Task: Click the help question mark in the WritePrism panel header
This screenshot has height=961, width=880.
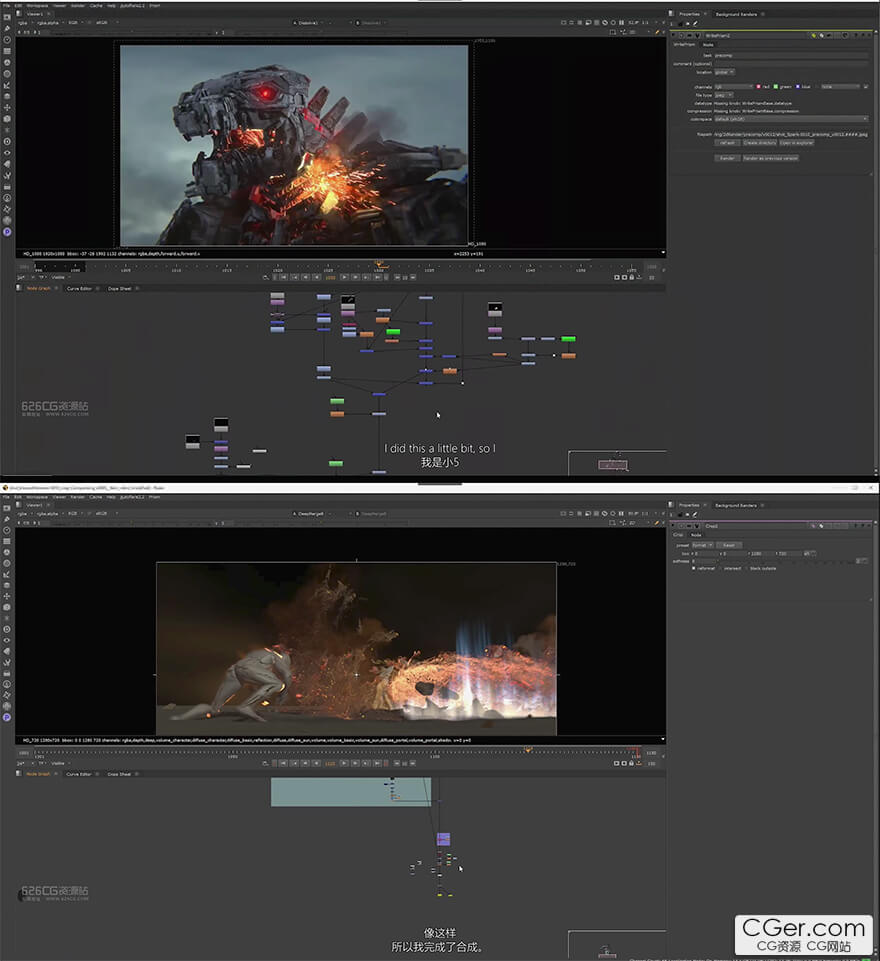Action: click(x=856, y=36)
